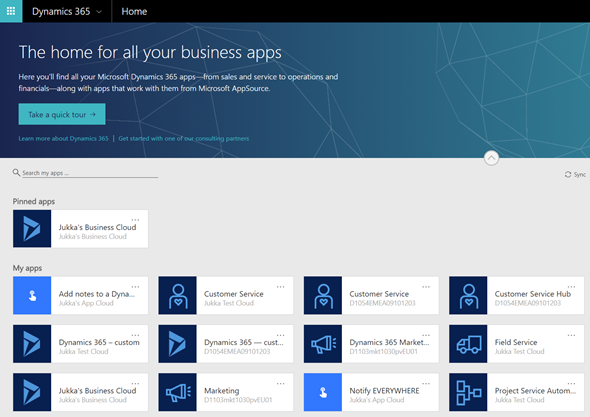Open options menu on pinned Jukka's Business Cloud
Viewport: 590px width, 417px height.
pos(135,220)
